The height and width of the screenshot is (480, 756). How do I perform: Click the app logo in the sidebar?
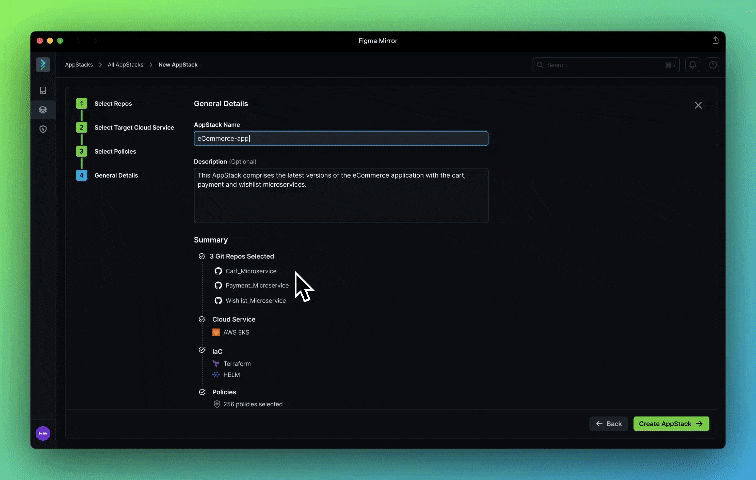(43, 65)
